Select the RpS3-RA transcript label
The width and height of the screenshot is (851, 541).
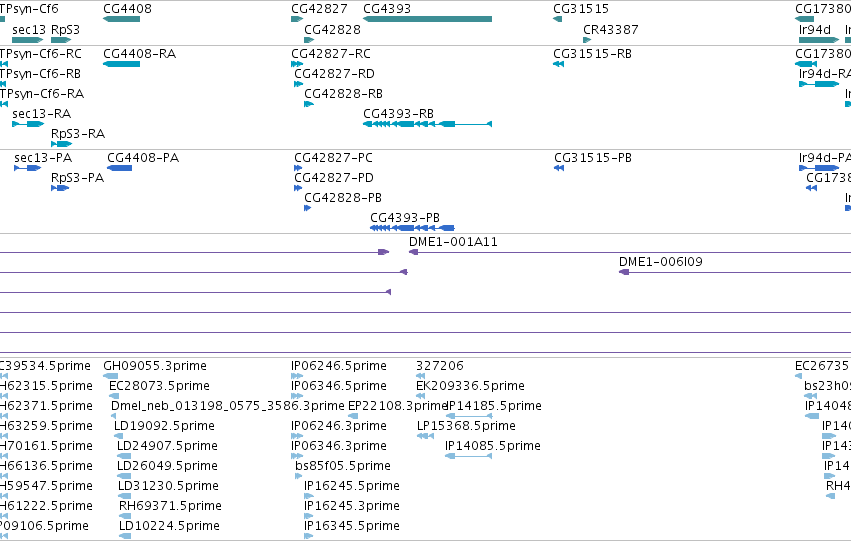(78, 134)
